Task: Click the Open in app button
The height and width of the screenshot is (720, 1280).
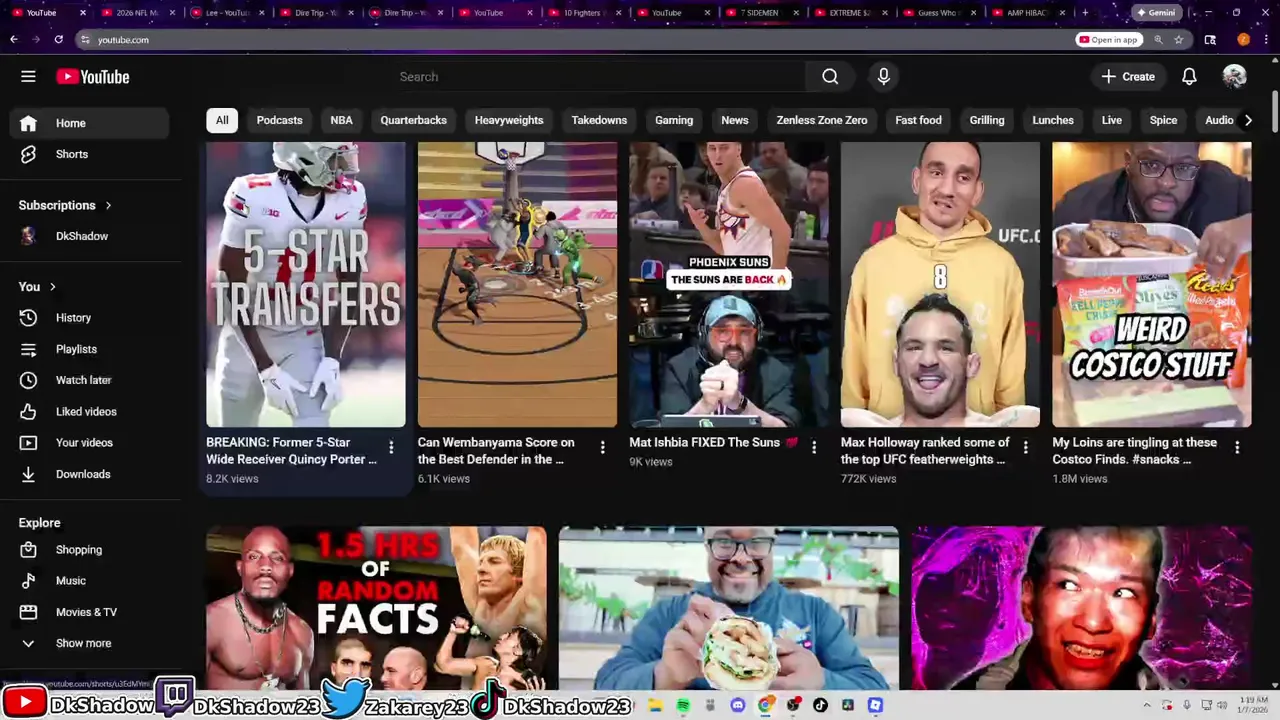Action: pyautogui.click(x=1108, y=40)
